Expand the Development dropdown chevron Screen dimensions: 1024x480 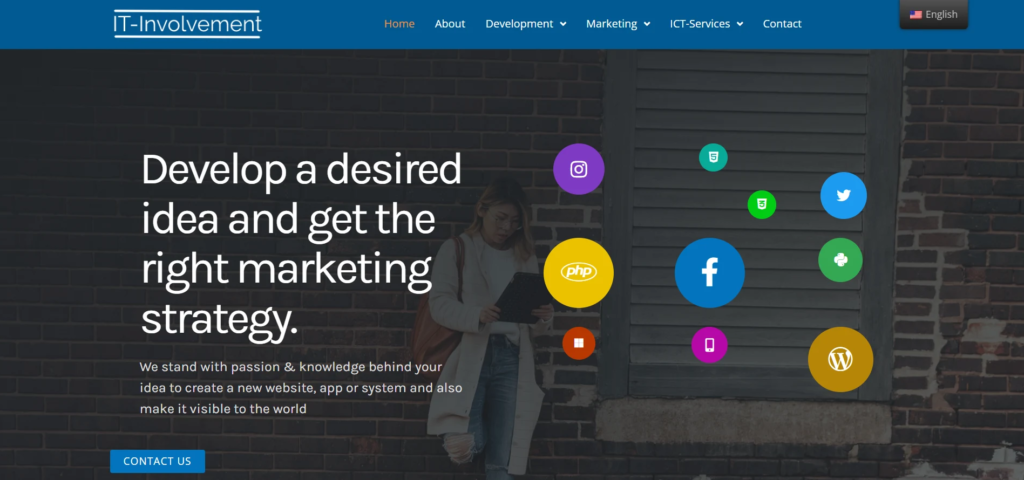(563, 24)
